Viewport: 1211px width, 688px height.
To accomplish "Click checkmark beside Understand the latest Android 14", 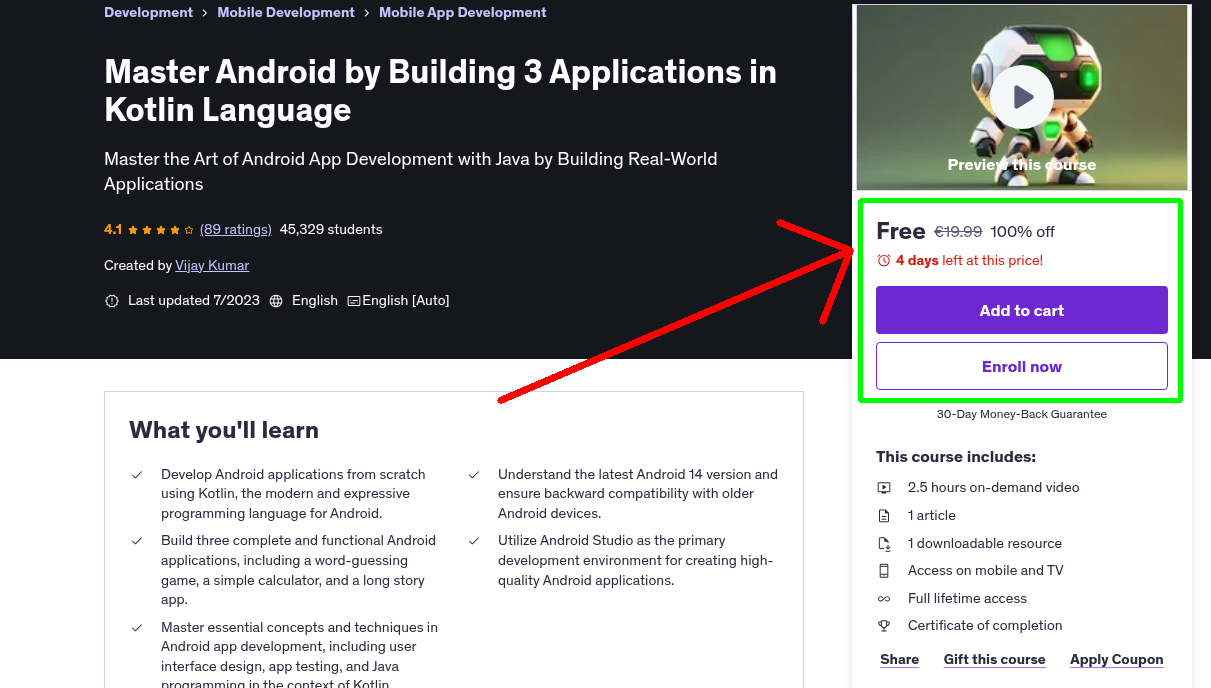I will [474, 475].
